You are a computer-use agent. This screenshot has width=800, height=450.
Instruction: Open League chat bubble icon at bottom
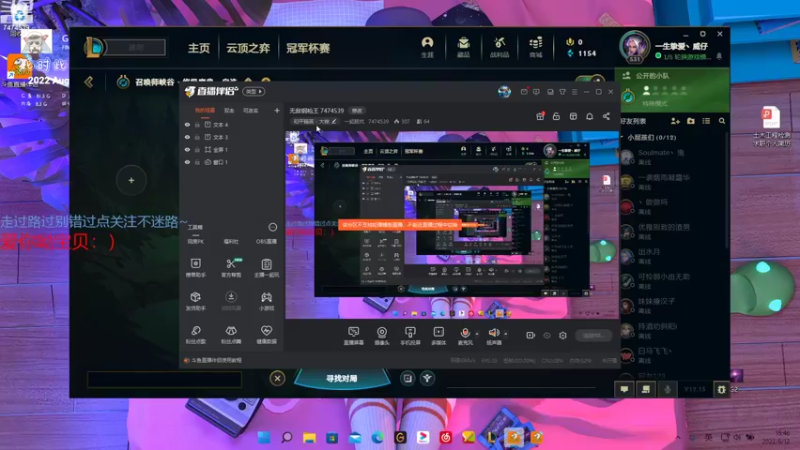624,389
